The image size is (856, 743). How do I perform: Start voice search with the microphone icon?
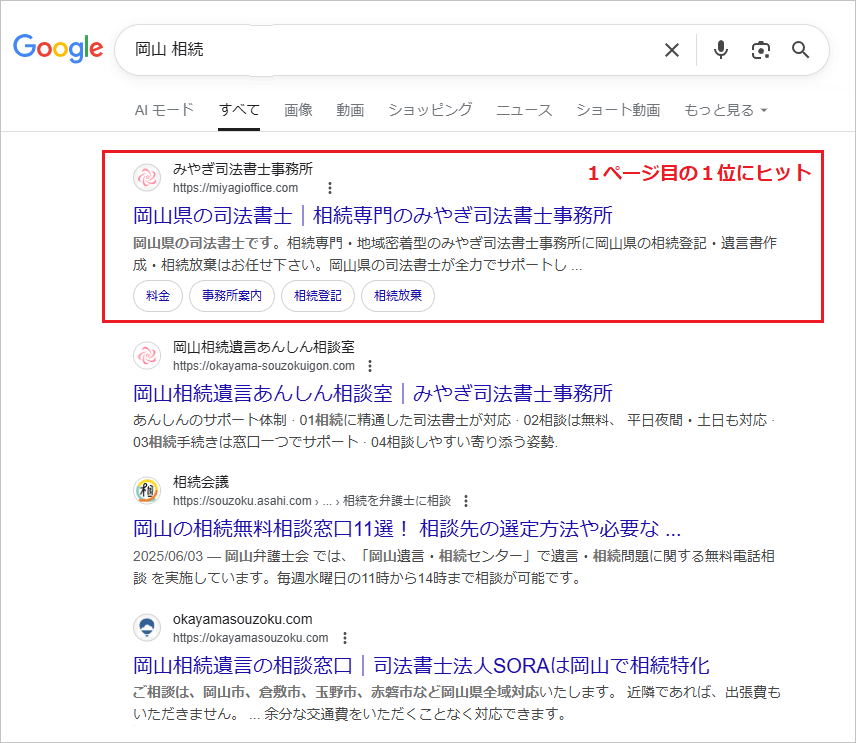coord(720,50)
